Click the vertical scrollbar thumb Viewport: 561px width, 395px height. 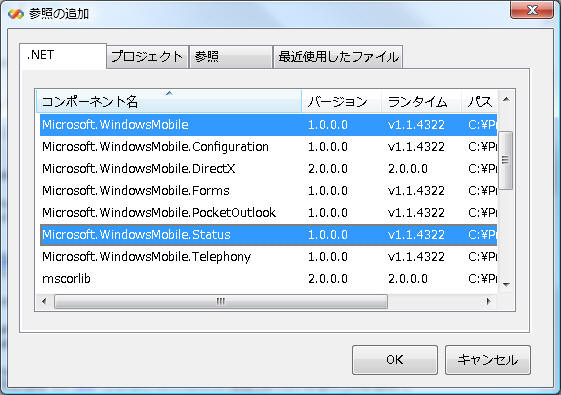(x=506, y=160)
